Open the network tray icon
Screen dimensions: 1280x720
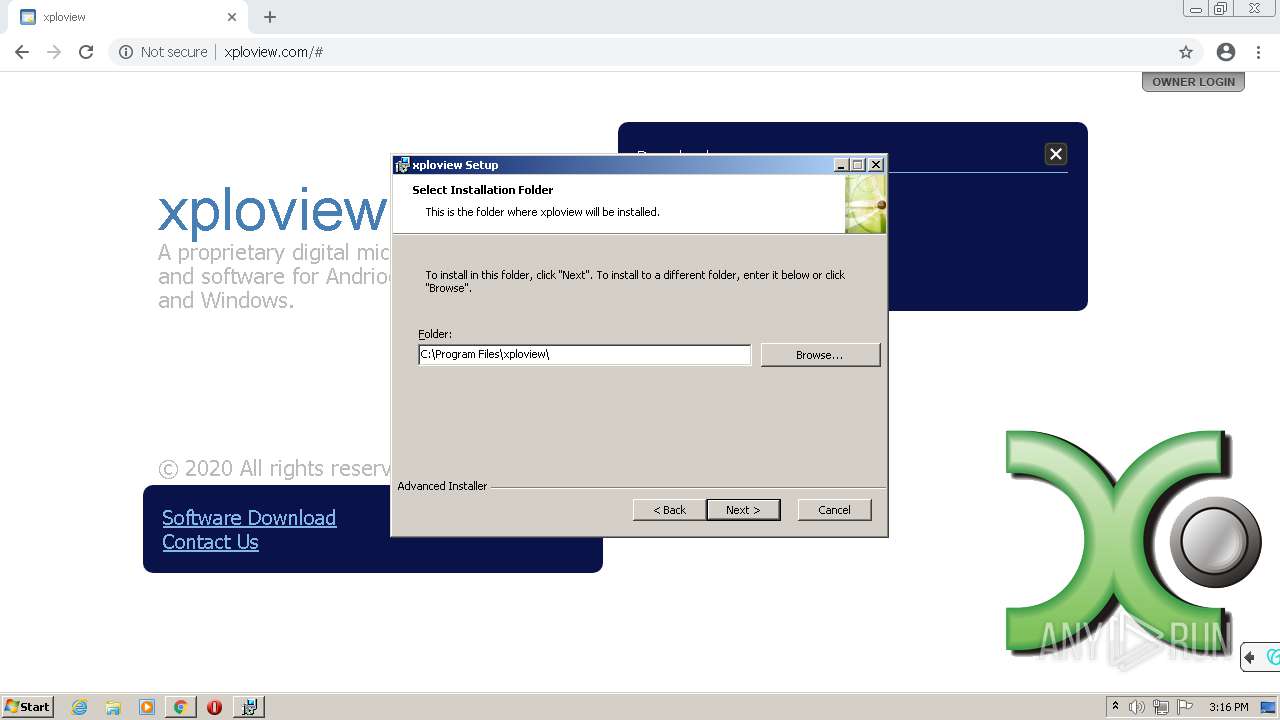pos(1161,707)
